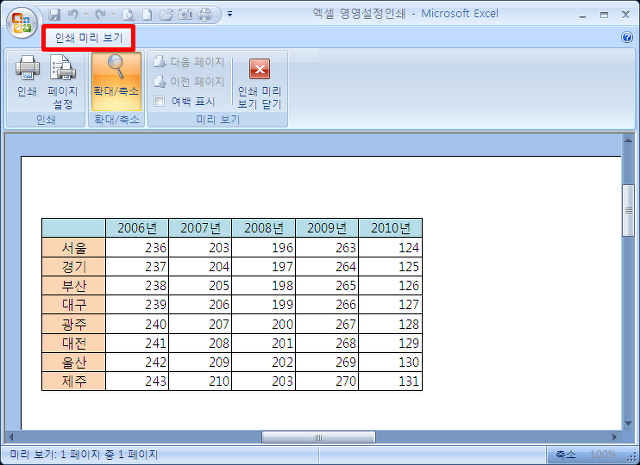Click the Open folder icon
This screenshot has width=640, height=465.
point(166,15)
